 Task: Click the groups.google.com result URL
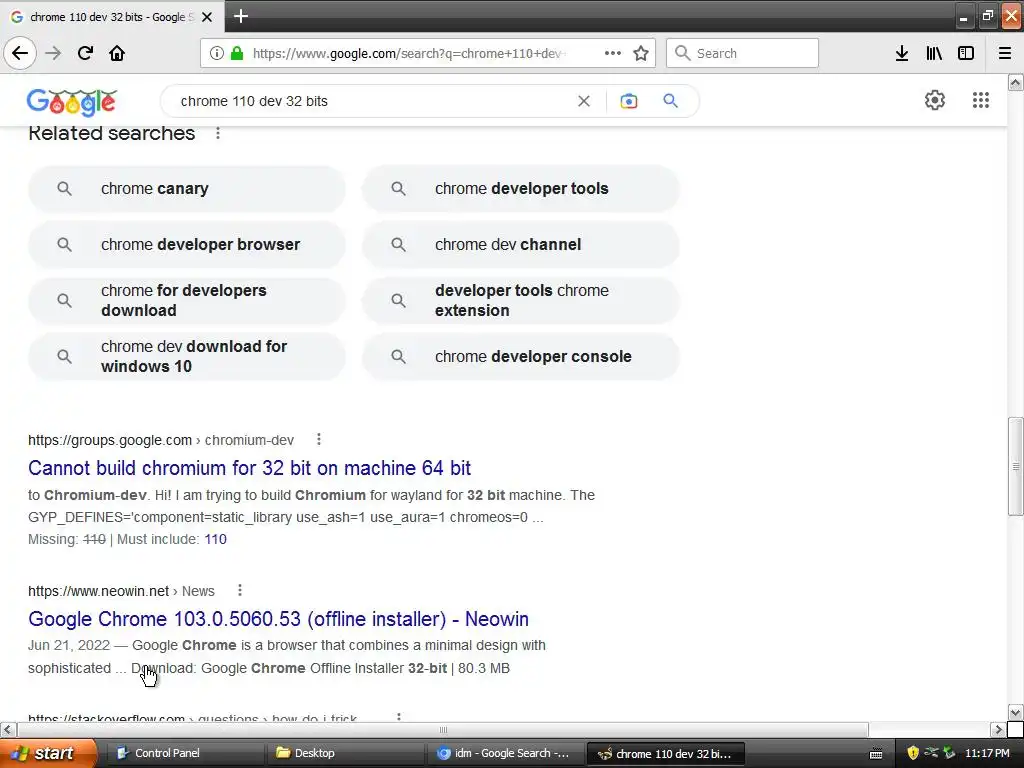click(161, 440)
